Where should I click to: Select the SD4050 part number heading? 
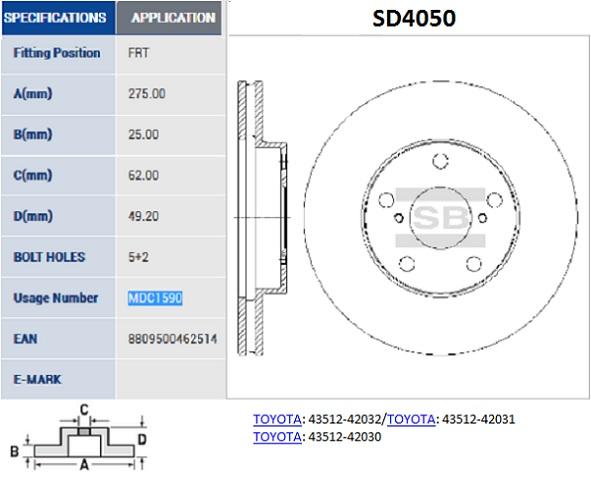pos(414,18)
